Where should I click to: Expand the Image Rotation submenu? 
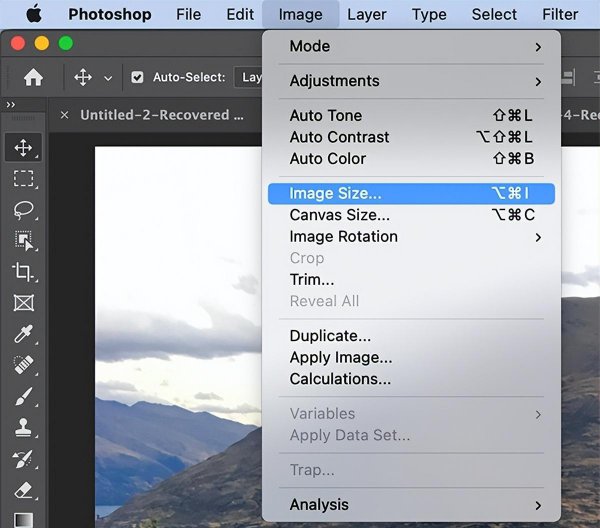coord(411,237)
